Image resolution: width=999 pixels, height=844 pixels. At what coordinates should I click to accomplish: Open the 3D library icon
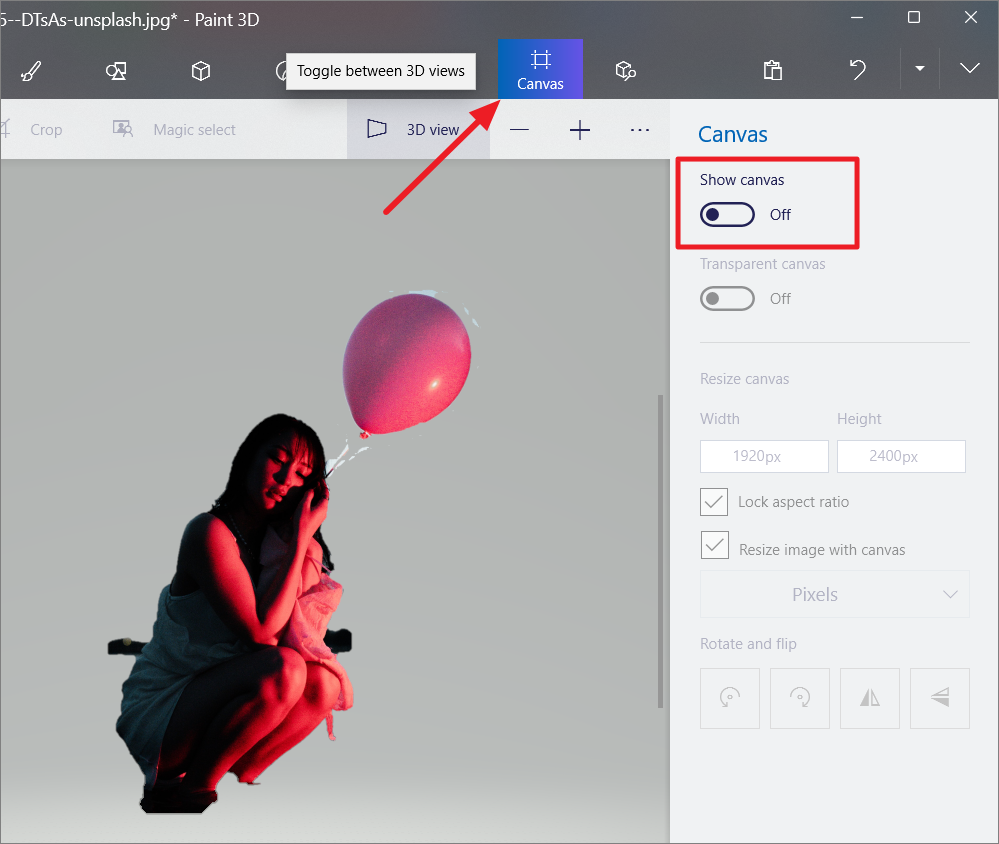coord(625,70)
